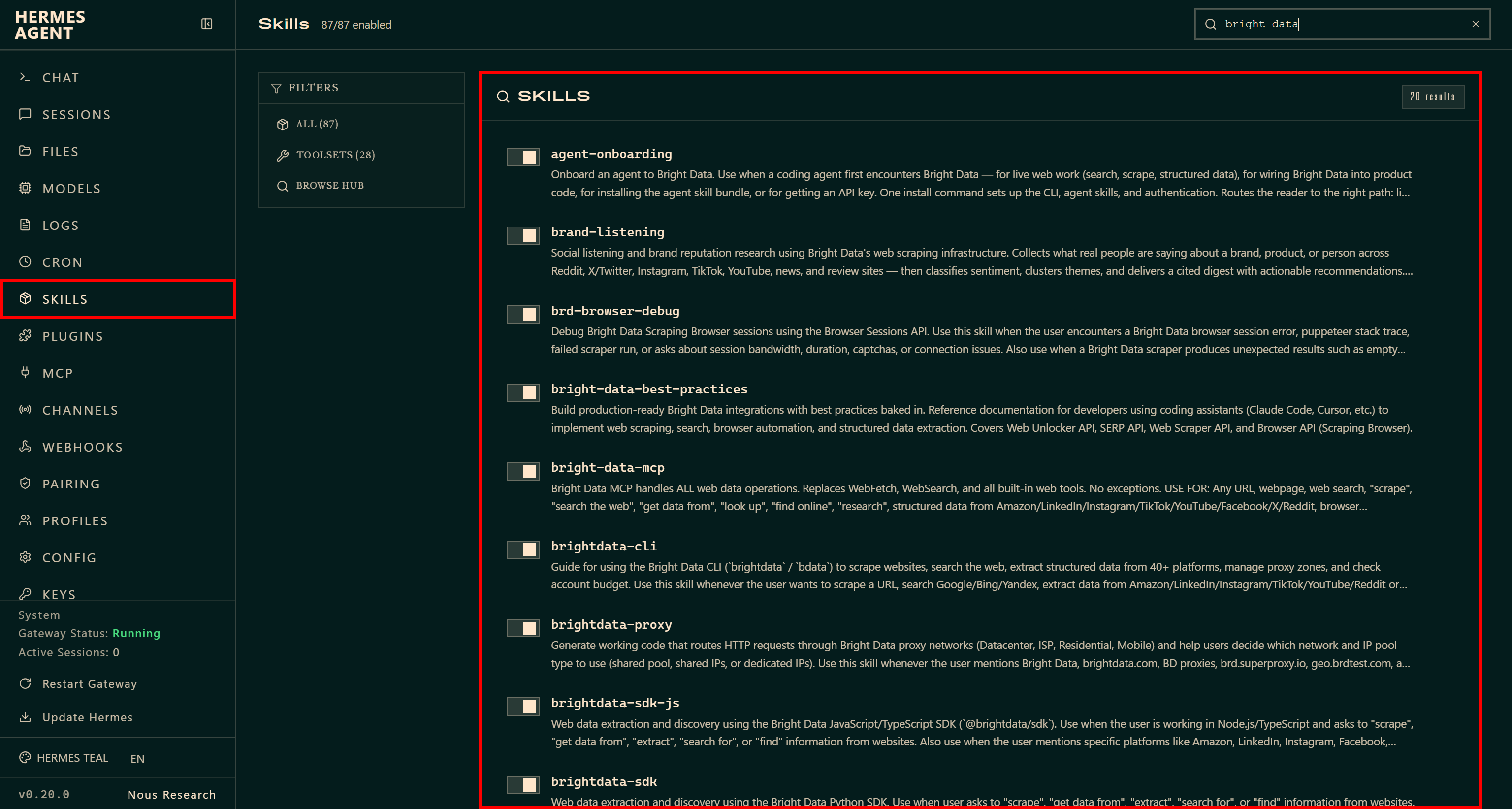Click the Plugins puzzle icon

25,336
